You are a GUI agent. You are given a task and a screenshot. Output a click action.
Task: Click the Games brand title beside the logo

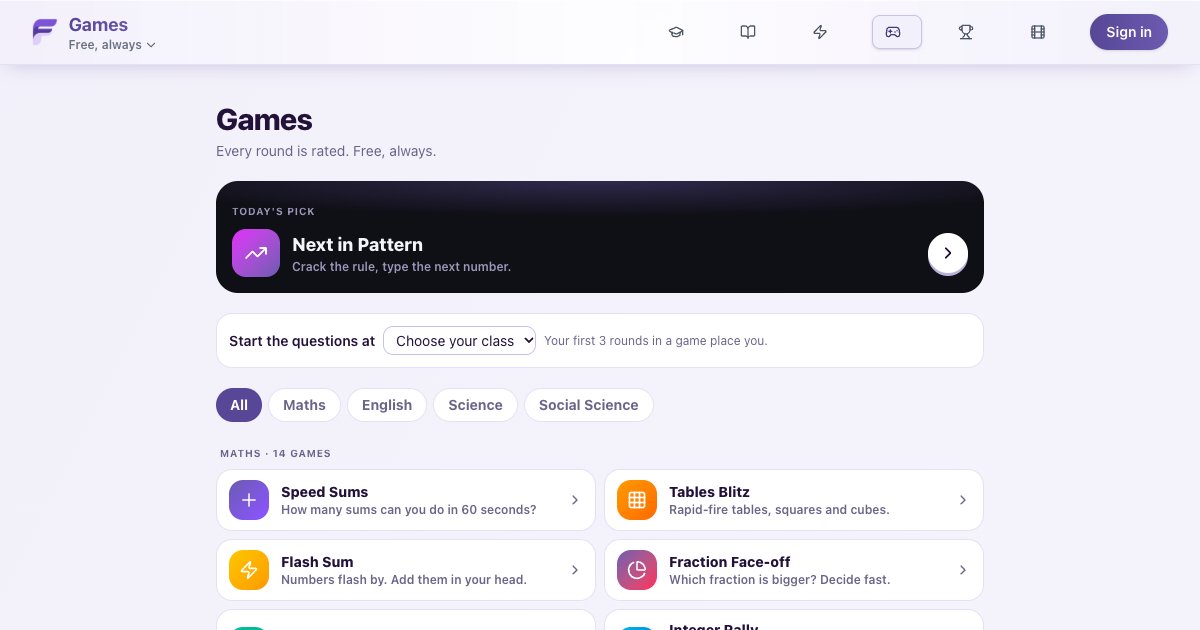(x=98, y=25)
